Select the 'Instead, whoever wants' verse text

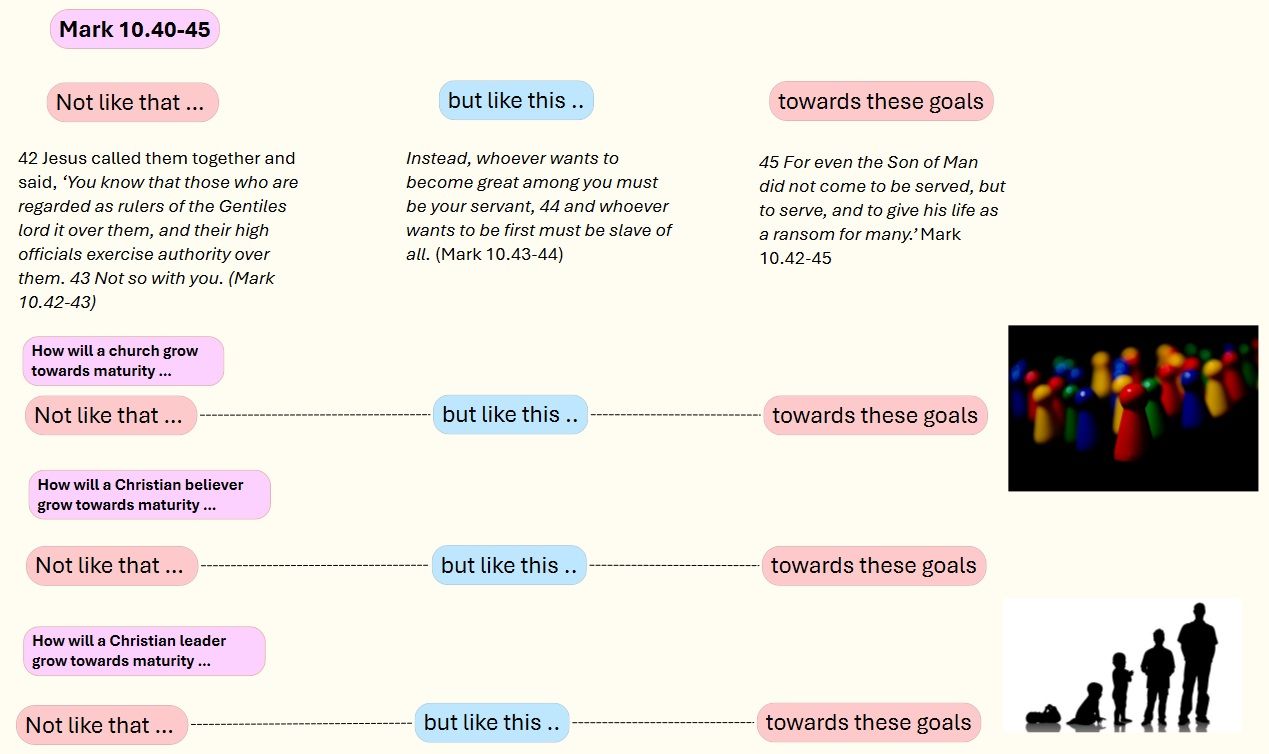[x=540, y=206]
